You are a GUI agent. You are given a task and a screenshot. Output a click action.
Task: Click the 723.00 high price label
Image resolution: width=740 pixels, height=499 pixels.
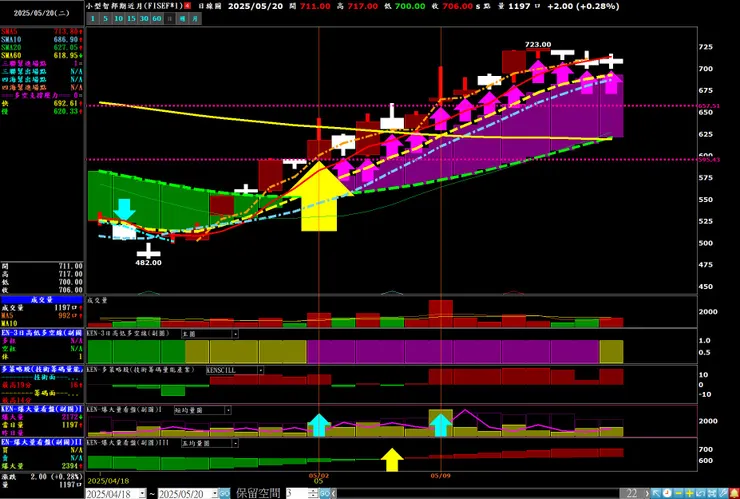pyautogui.click(x=538, y=44)
